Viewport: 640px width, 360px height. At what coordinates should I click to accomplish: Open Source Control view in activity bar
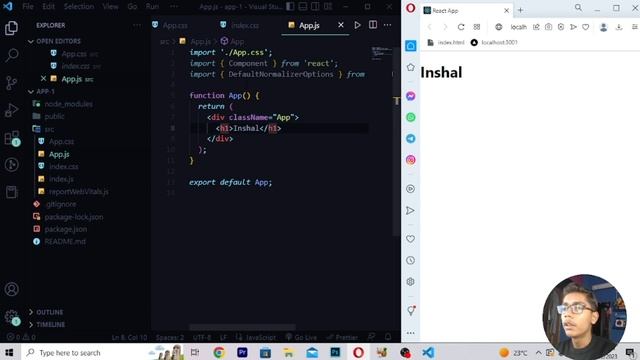pos(11,83)
